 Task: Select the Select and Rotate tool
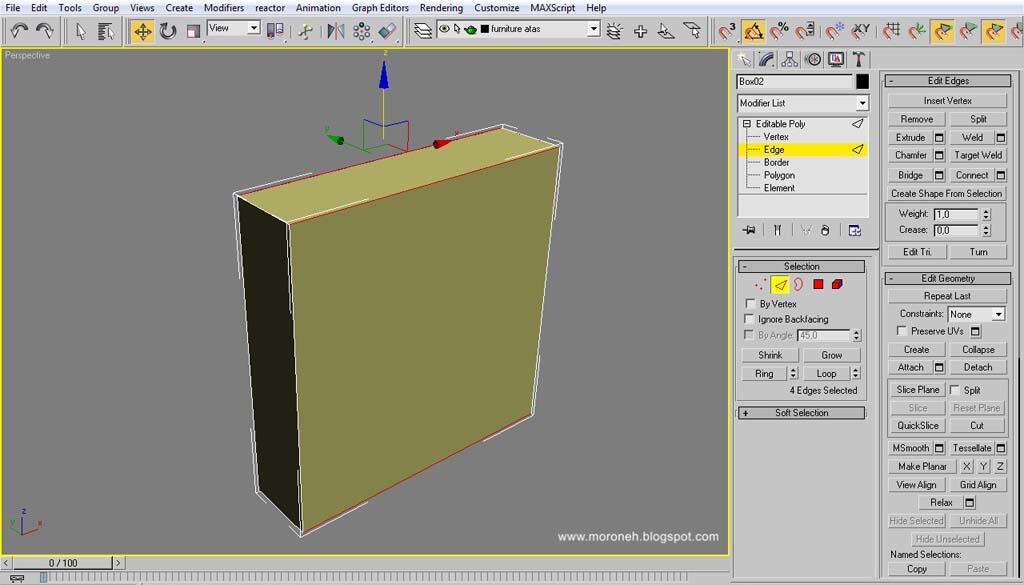pyautogui.click(x=167, y=31)
